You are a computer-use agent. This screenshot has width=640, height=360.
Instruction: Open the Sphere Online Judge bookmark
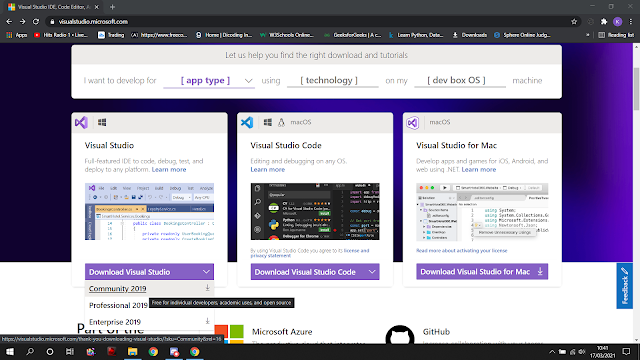point(522,35)
